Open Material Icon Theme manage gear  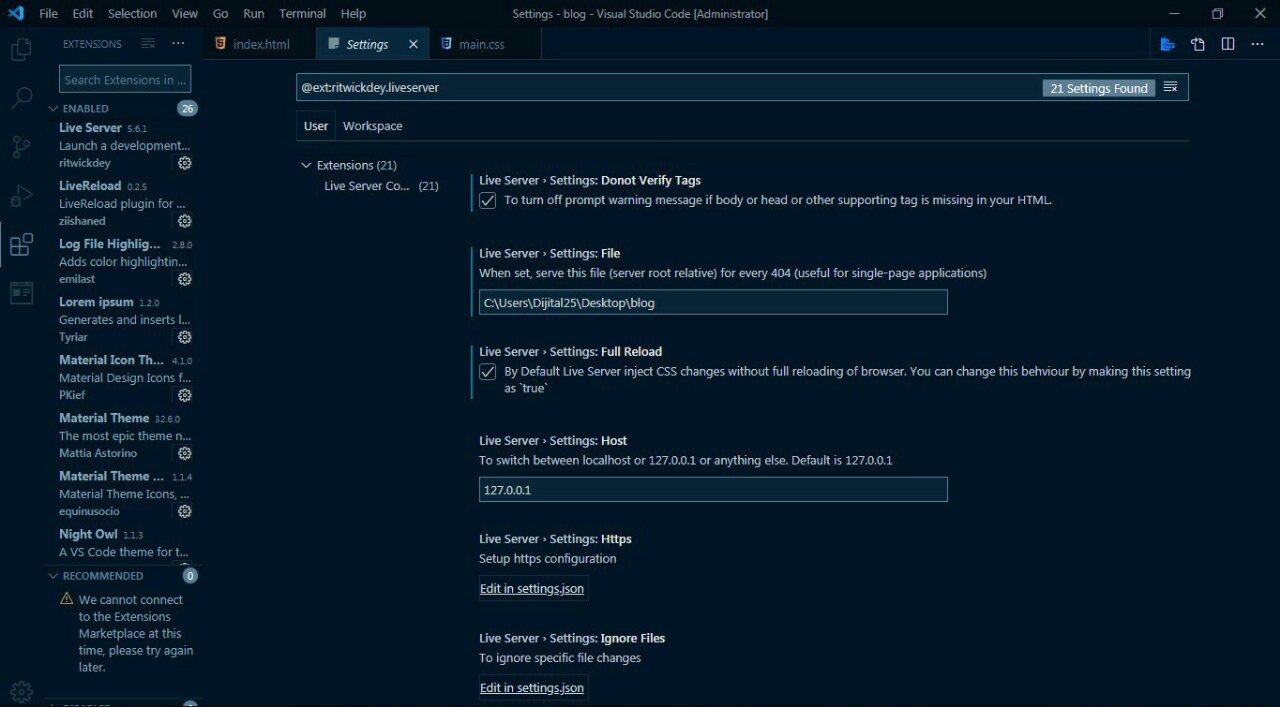184,395
